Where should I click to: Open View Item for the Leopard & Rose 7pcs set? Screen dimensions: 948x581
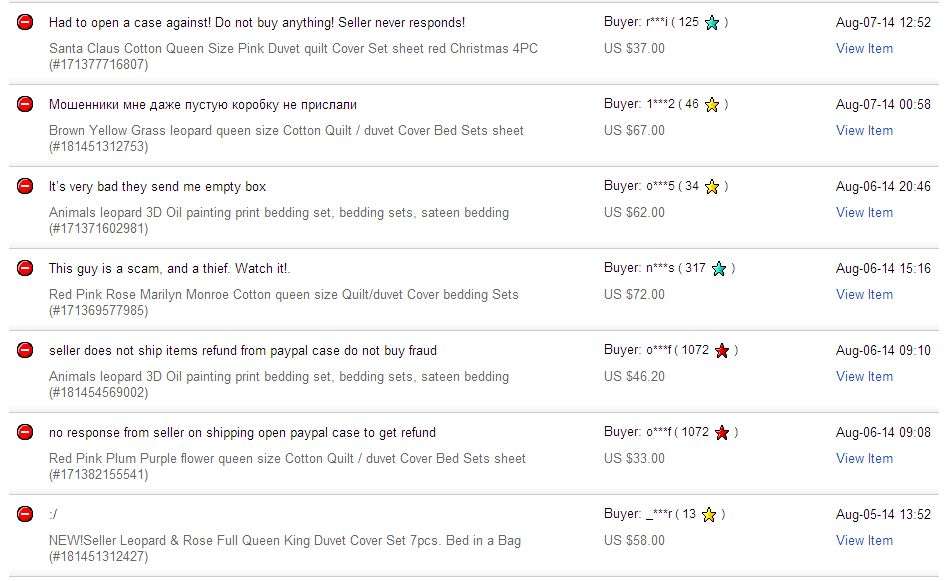864,540
